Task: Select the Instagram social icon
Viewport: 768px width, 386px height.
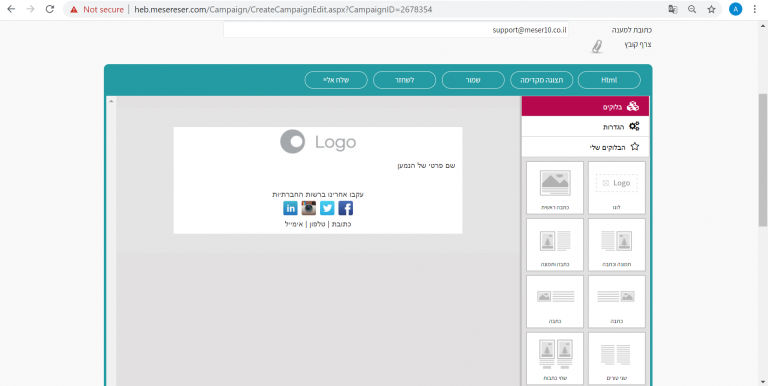Action: click(x=309, y=208)
